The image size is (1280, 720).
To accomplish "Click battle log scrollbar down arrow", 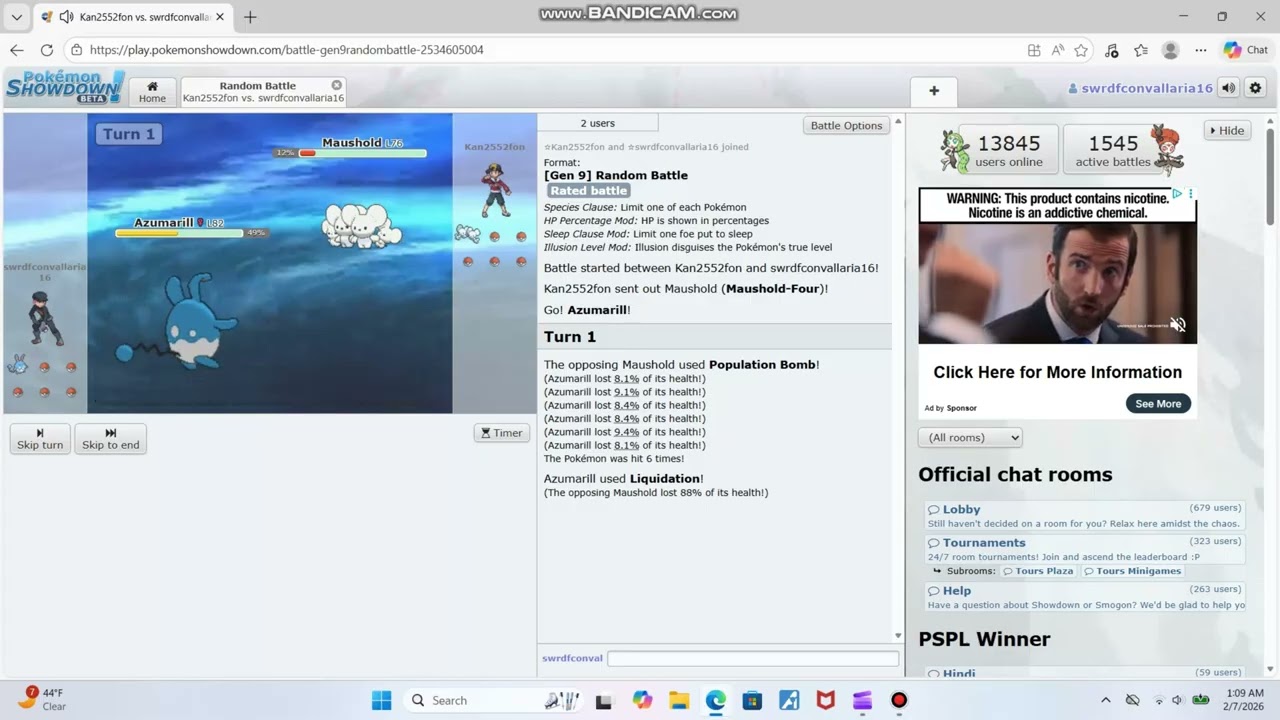I will coord(898,636).
